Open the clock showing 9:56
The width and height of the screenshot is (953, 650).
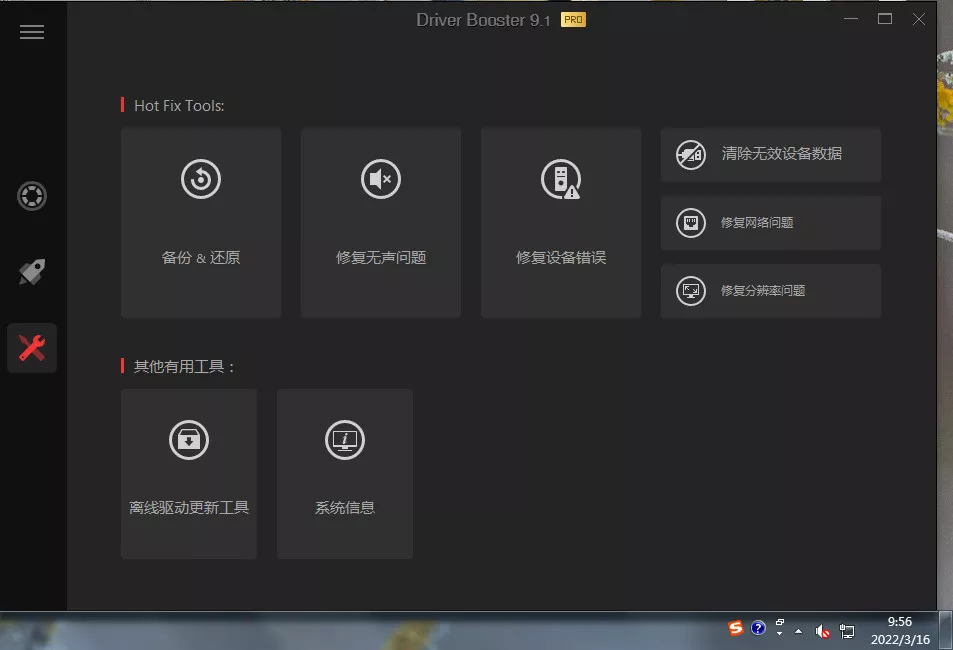coord(900,631)
